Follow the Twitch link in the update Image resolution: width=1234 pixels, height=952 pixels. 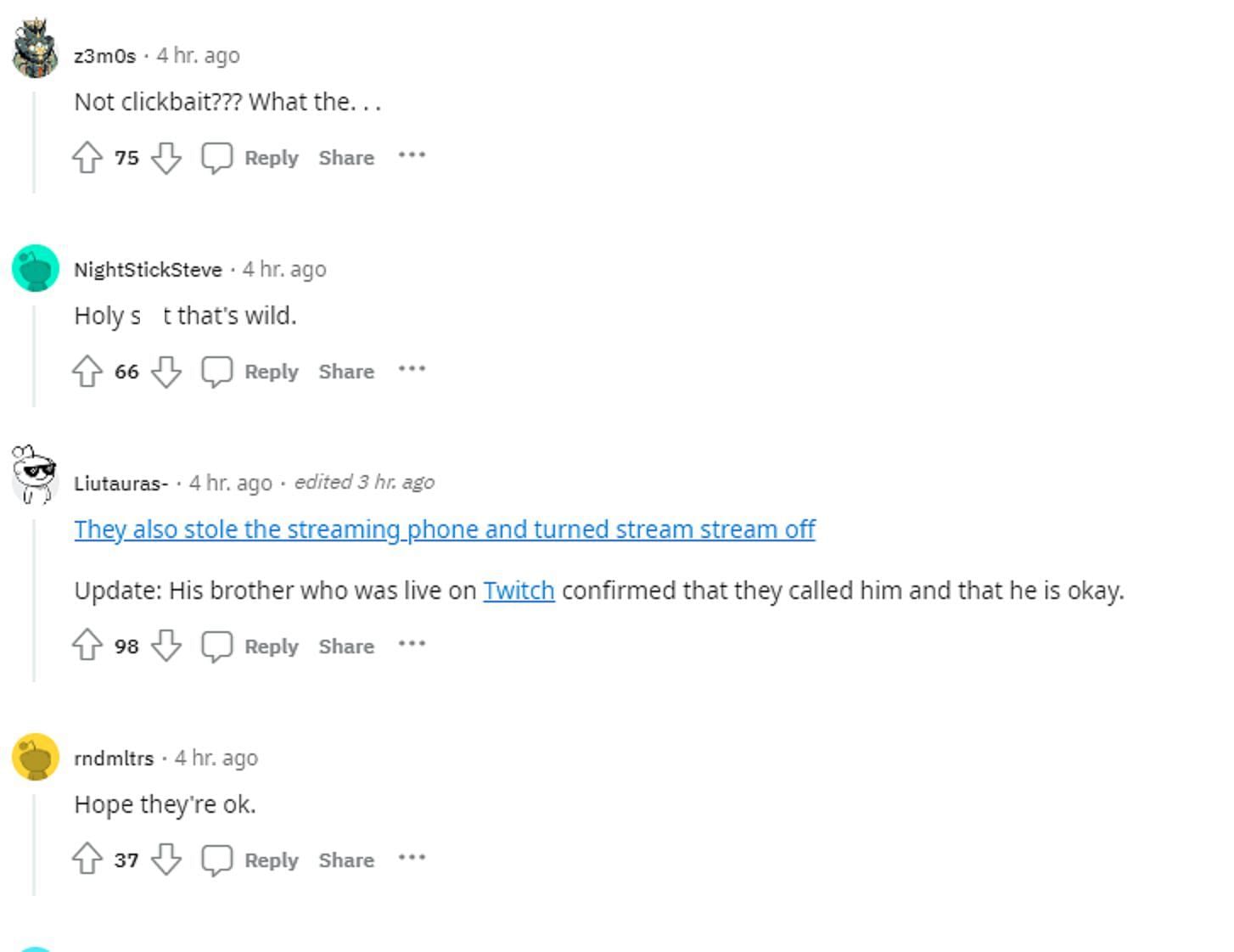[x=519, y=591]
